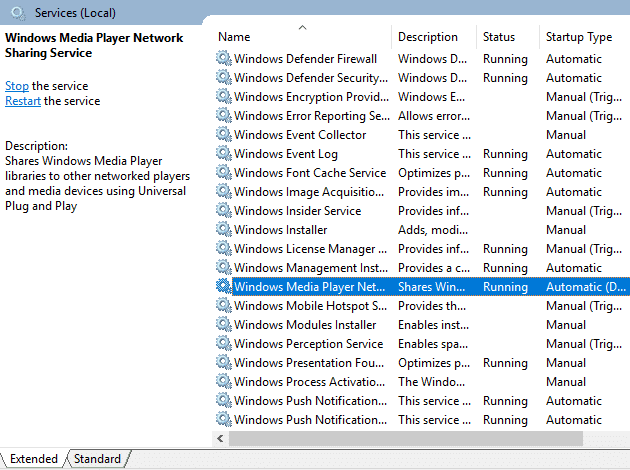Viewport: 630px width, 470px height.
Task: Sort list by the Startup Type column
Action: coord(578,37)
